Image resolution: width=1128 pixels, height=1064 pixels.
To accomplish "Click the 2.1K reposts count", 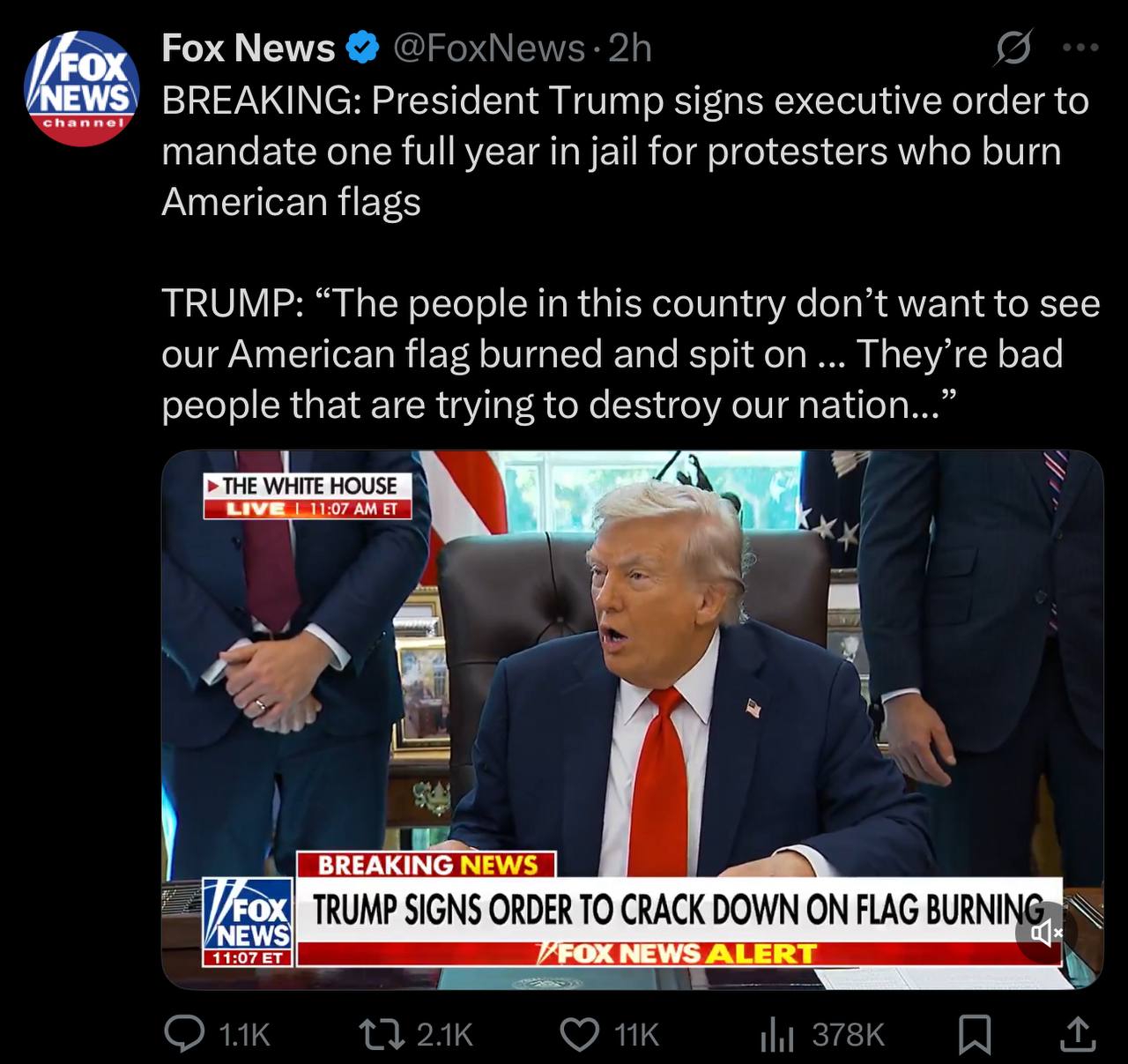I will (x=444, y=1035).
